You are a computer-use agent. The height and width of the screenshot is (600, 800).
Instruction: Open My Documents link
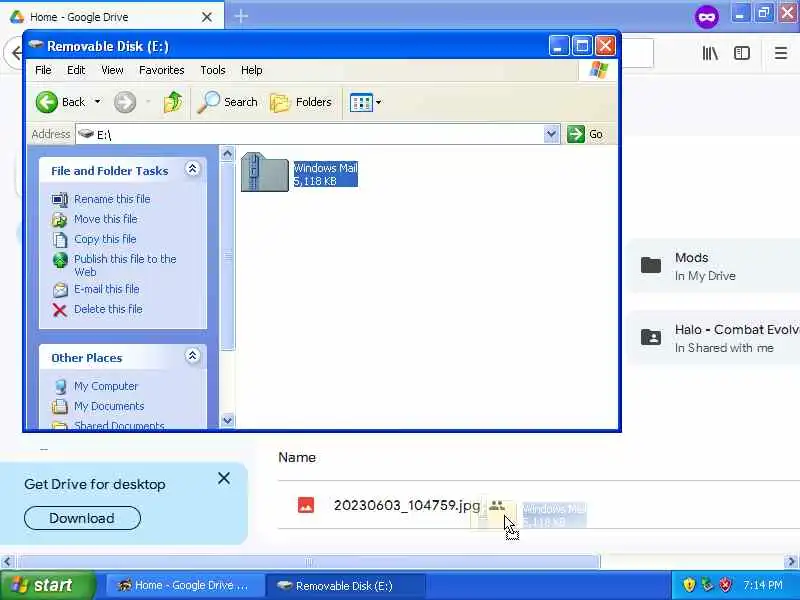109,406
